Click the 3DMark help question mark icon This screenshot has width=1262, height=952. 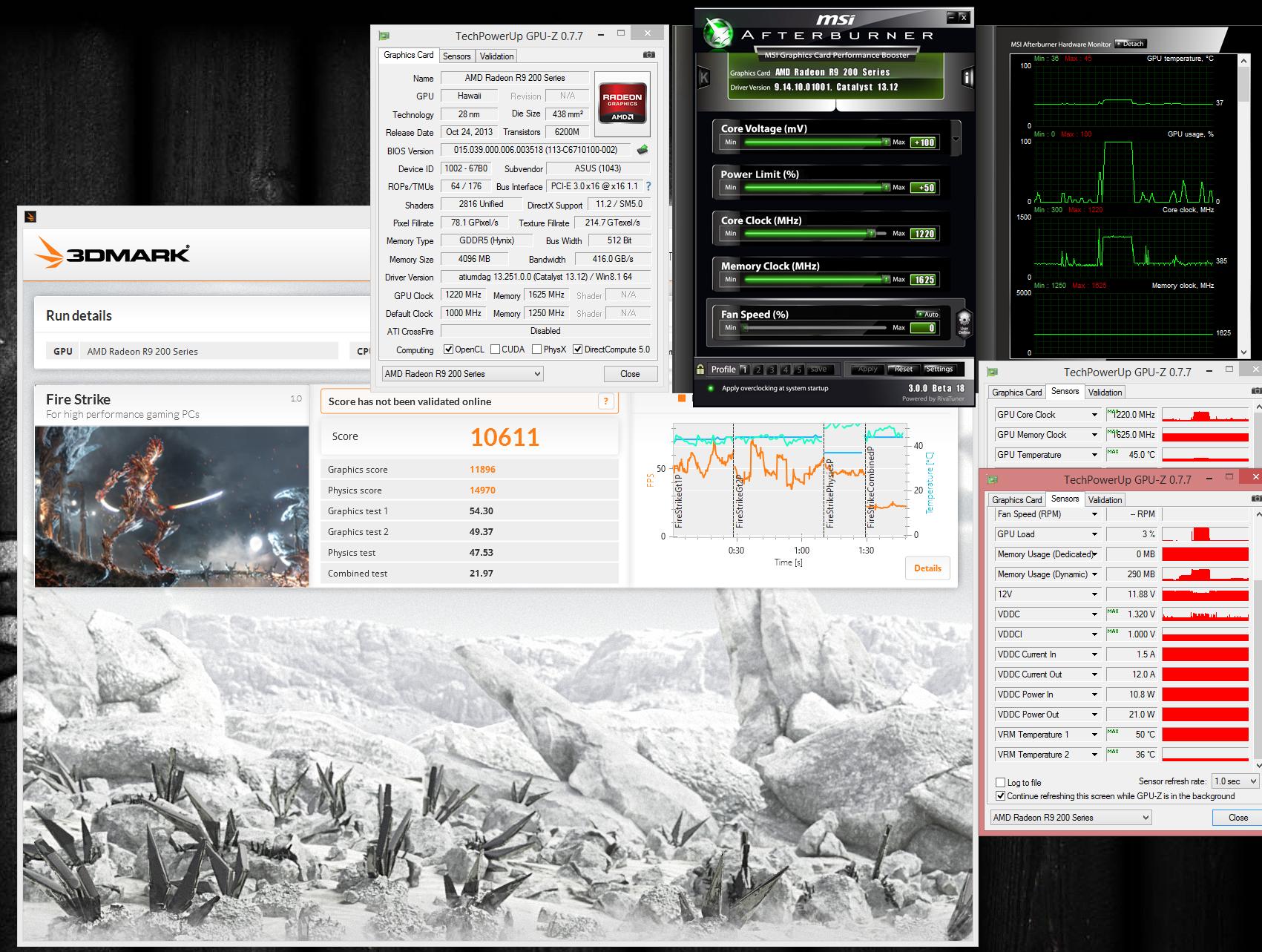point(606,401)
